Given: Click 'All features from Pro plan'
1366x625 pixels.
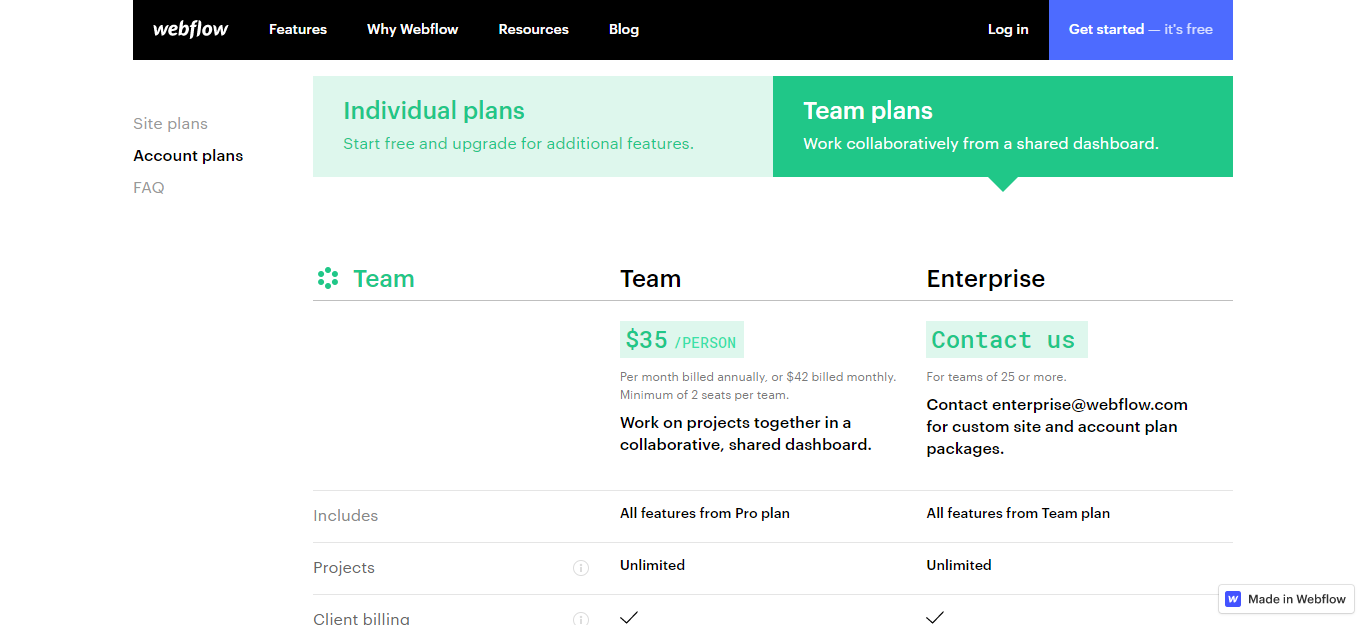Looking at the screenshot, I should click(x=705, y=513).
